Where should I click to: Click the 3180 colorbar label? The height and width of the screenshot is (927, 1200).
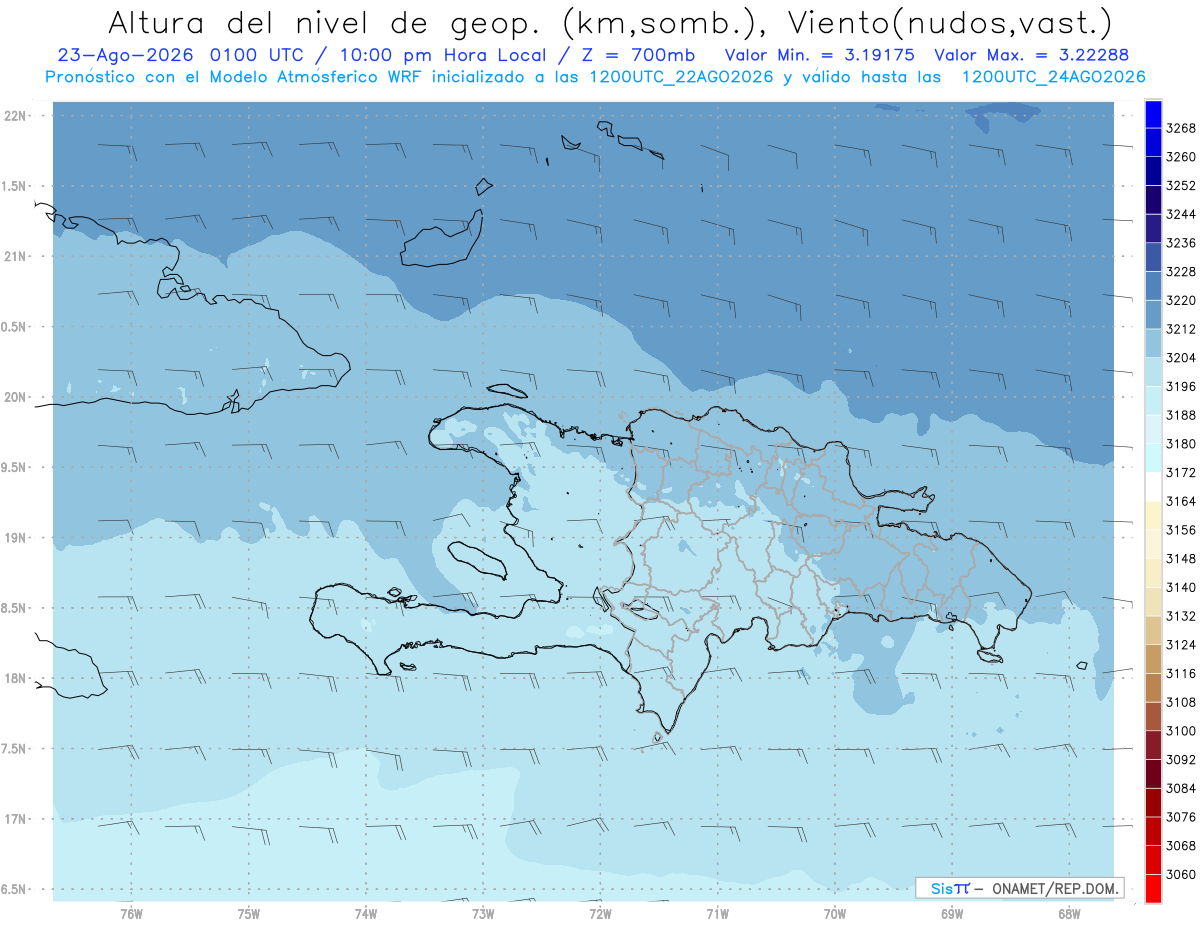tap(1181, 444)
